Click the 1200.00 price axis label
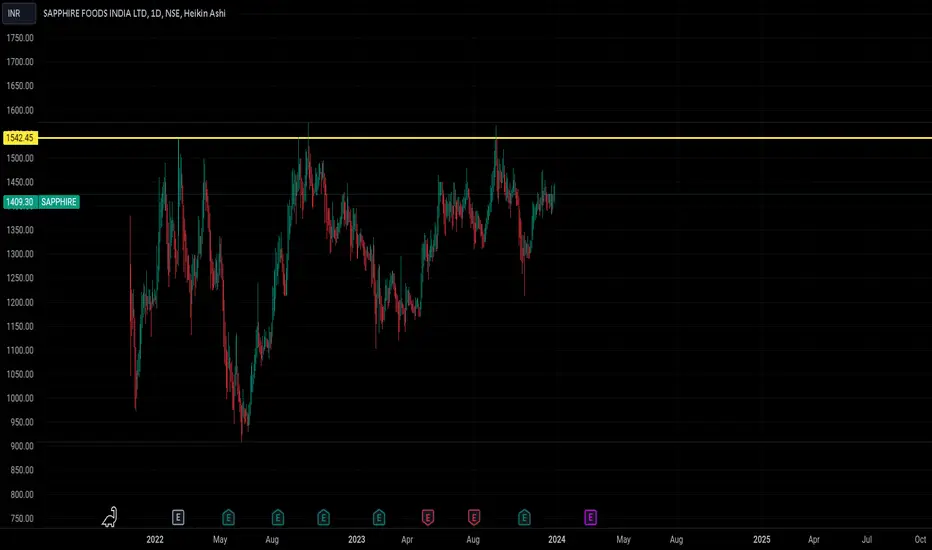The width and height of the screenshot is (932, 550). pos(20,302)
